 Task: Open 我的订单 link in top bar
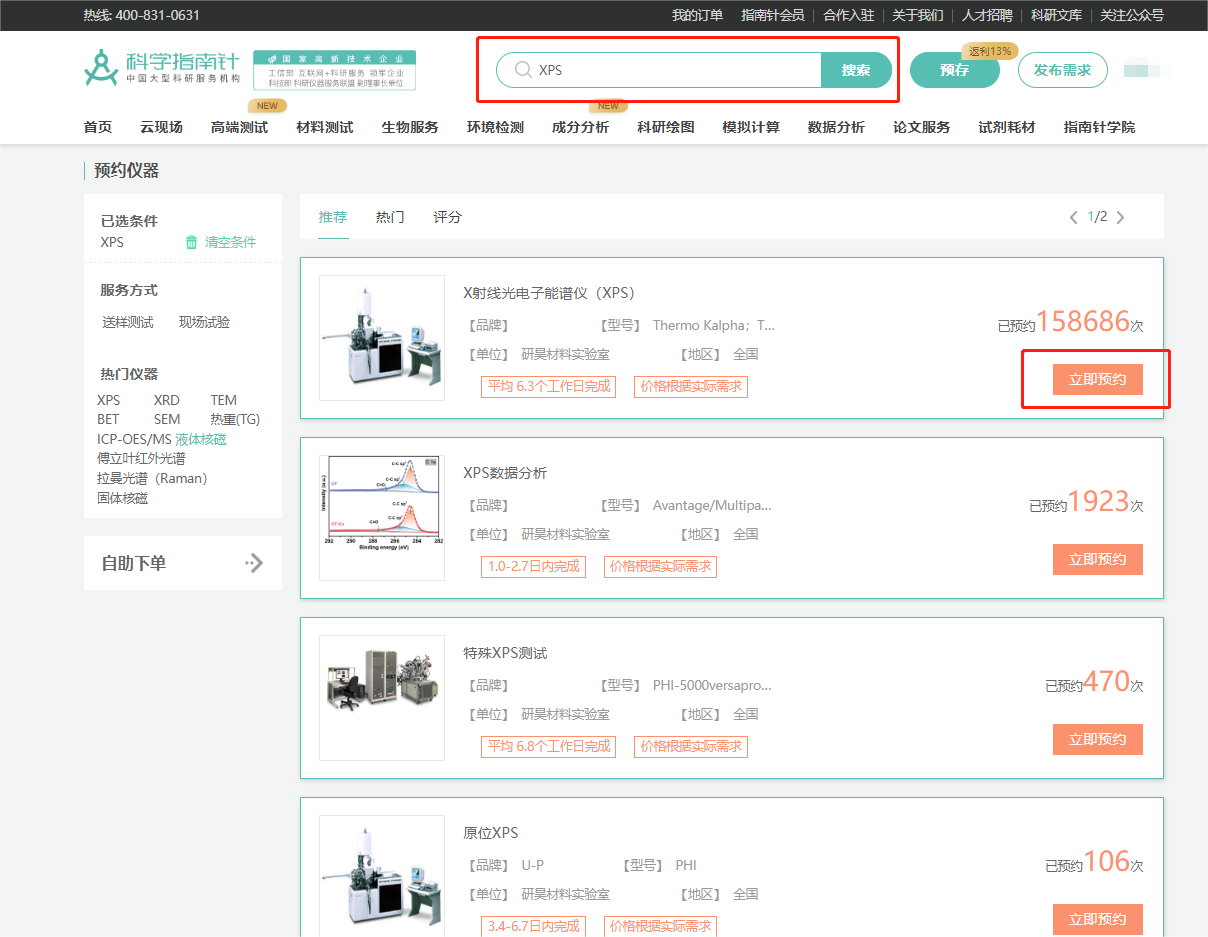pos(697,15)
